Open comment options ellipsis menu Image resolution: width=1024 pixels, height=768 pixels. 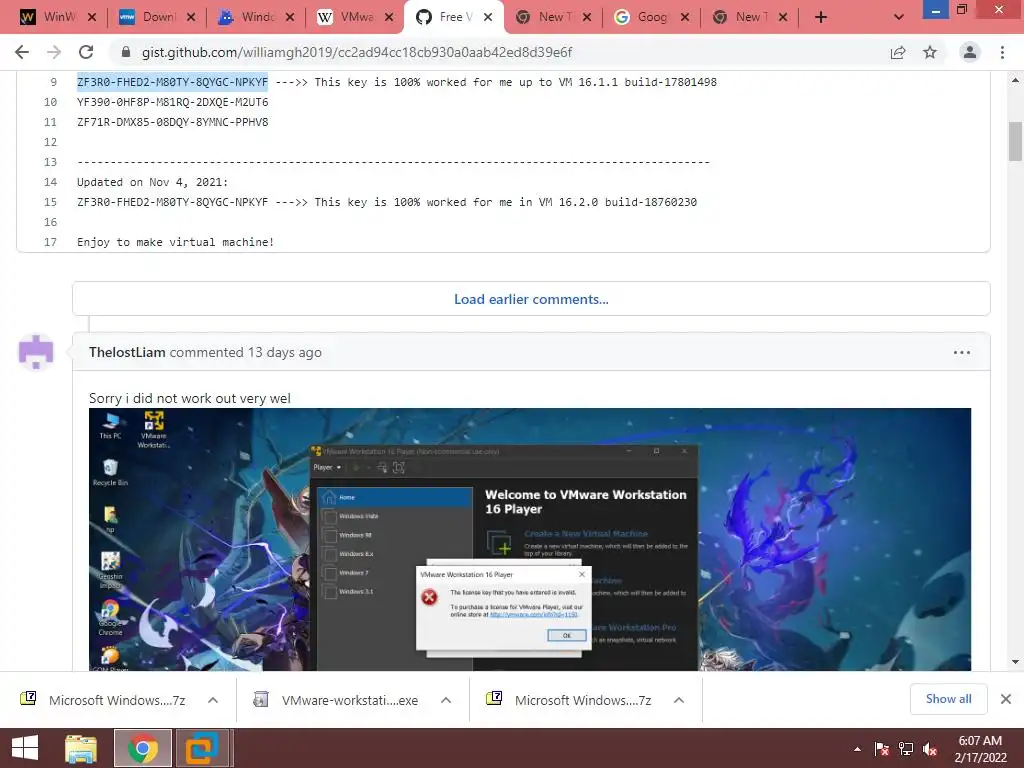tap(961, 353)
